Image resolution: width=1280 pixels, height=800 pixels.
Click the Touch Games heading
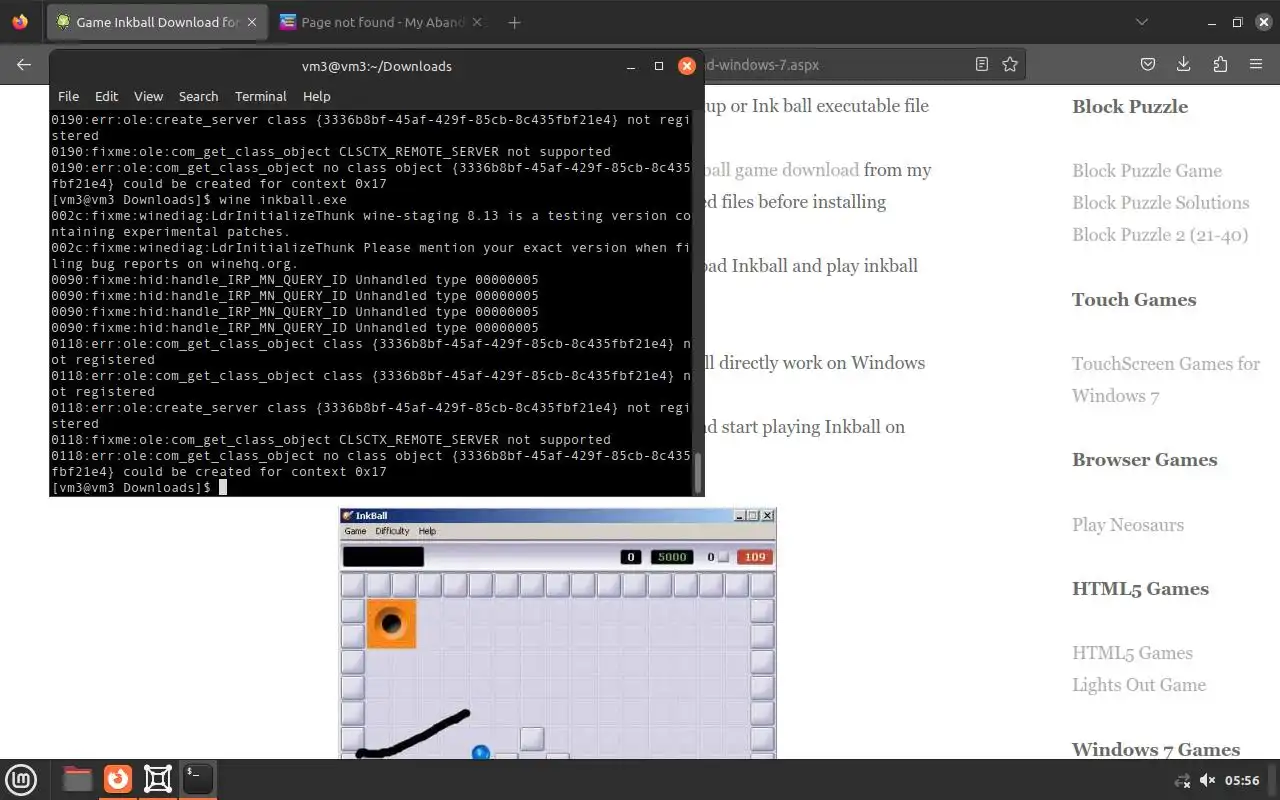click(x=1134, y=299)
